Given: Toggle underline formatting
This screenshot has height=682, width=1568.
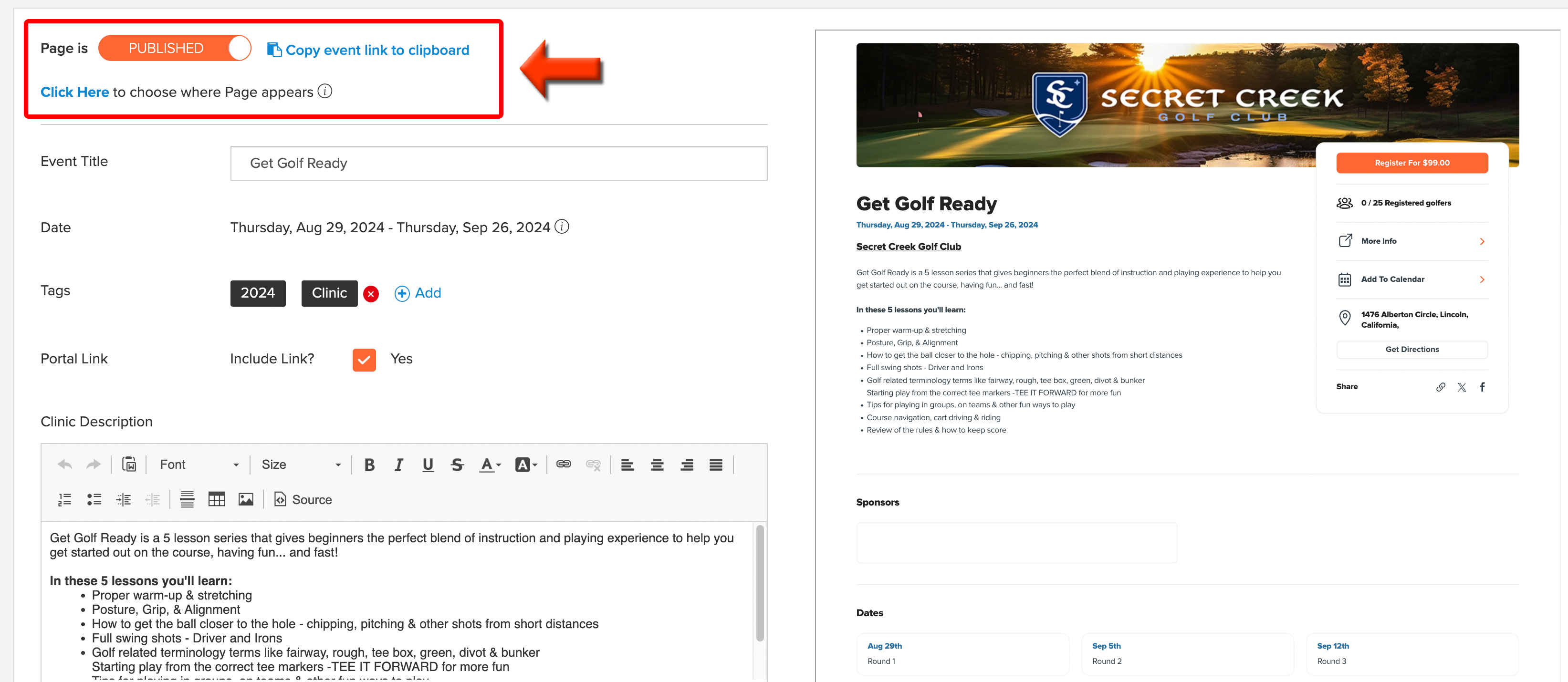Looking at the screenshot, I should pyautogui.click(x=428, y=465).
